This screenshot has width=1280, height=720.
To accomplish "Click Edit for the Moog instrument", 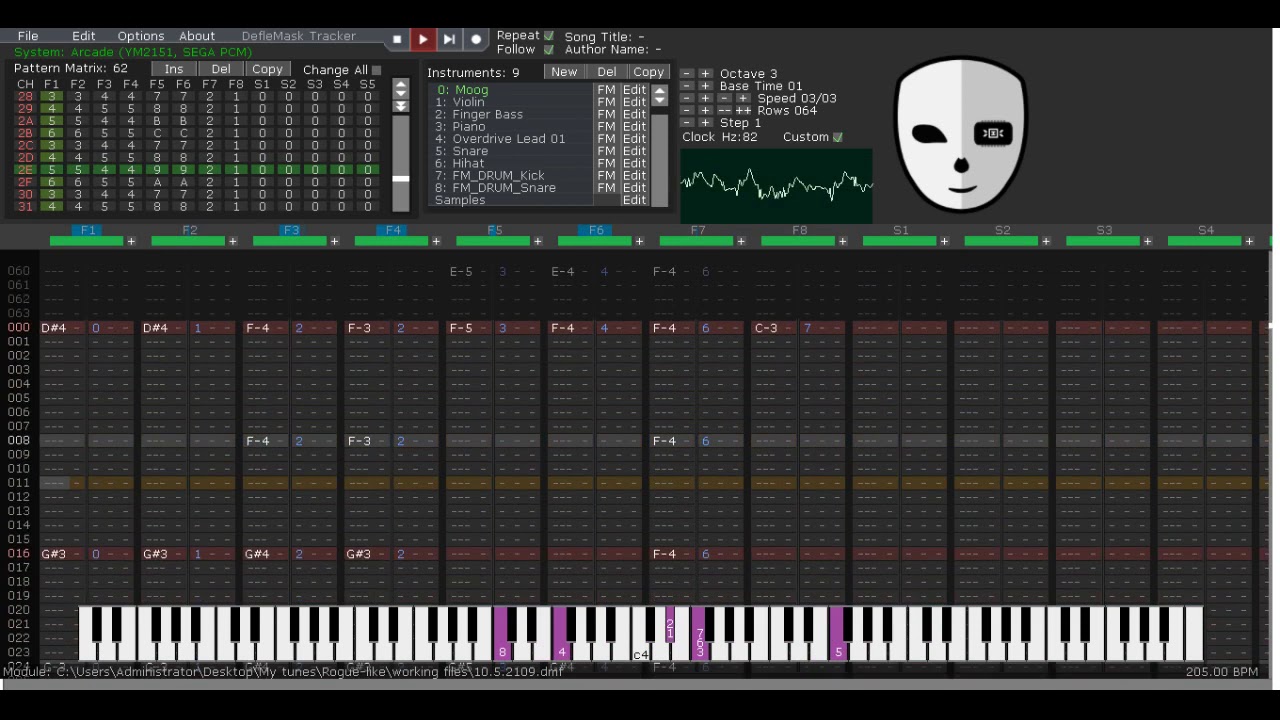I will click(634, 90).
